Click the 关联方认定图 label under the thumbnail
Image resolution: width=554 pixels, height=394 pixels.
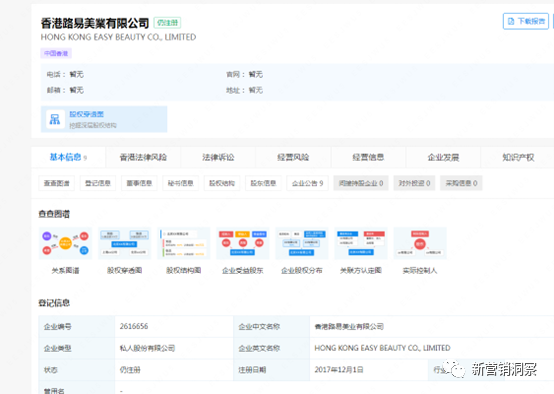coord(361,271)
